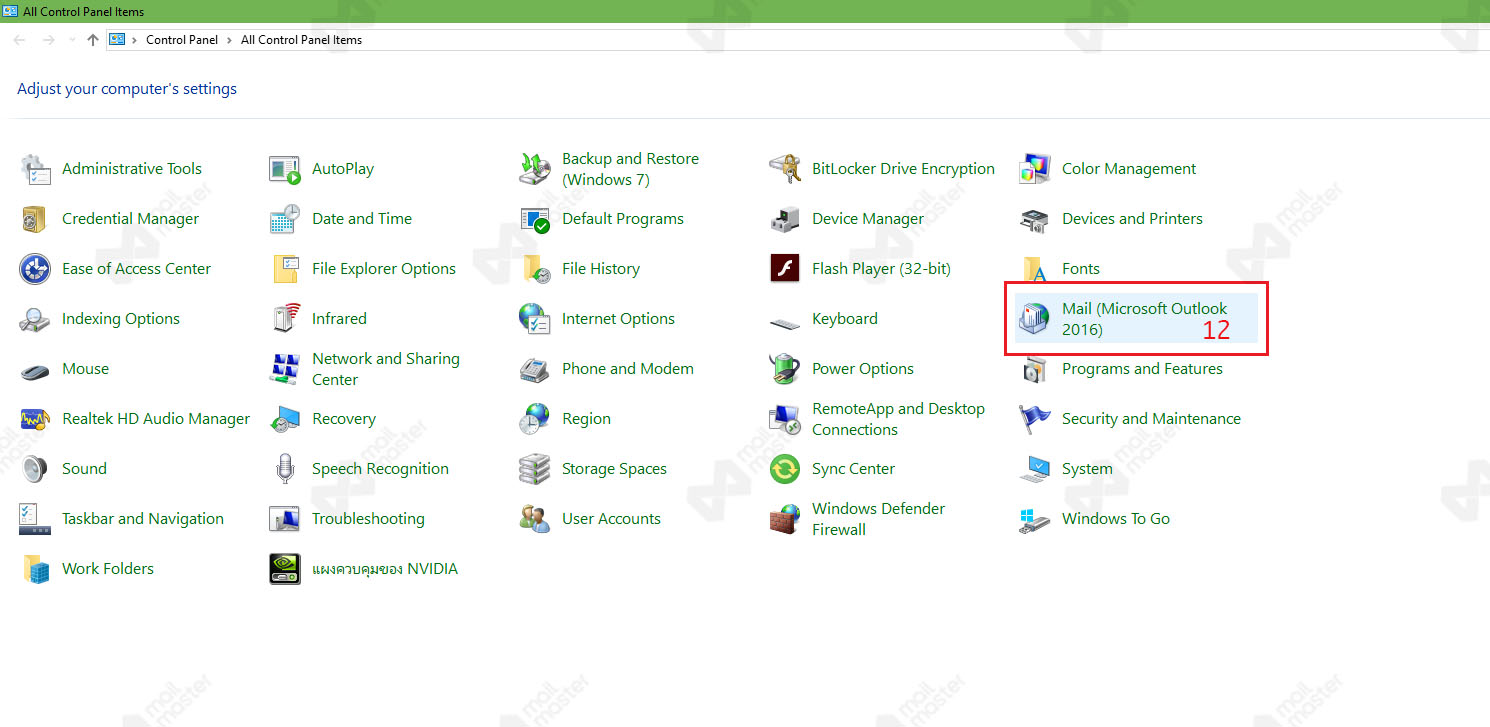Open Backup and Restore (Windows 7) icon

[x=535, y=169]
